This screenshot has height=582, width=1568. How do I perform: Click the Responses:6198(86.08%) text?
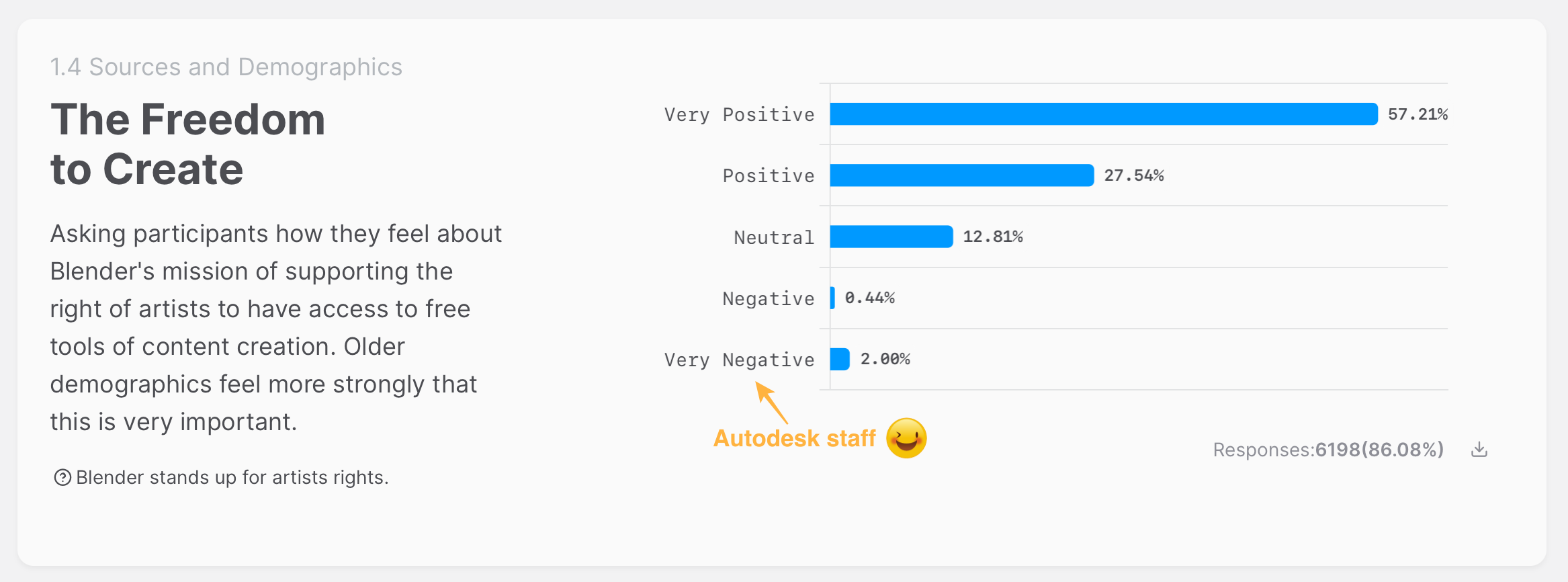pyautogui.click(x=1328, y=450)
